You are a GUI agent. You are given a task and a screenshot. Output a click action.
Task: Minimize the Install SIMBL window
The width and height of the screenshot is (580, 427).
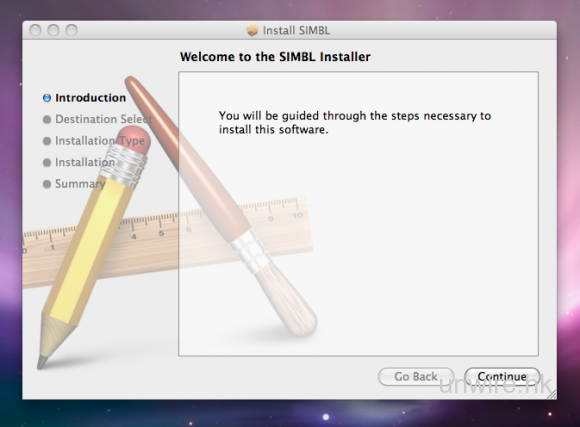pos(53,30)
